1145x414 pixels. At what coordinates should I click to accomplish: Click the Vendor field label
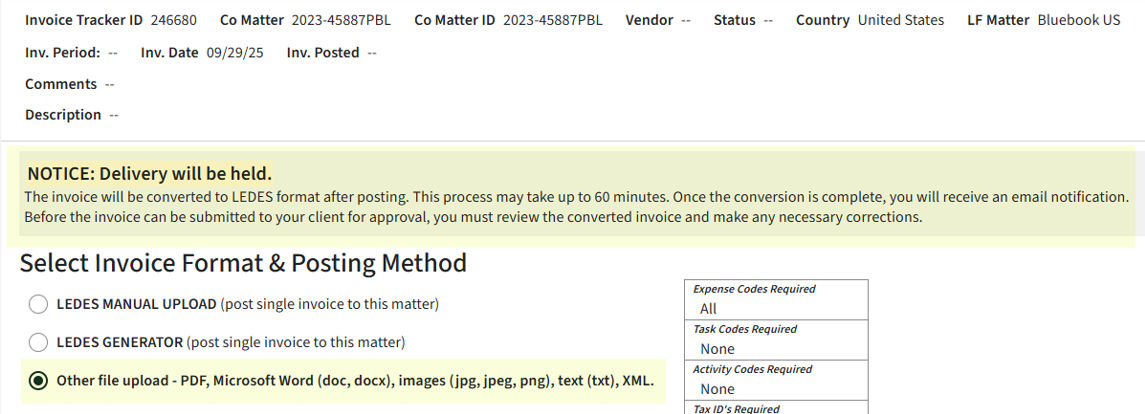click(649, 20)
